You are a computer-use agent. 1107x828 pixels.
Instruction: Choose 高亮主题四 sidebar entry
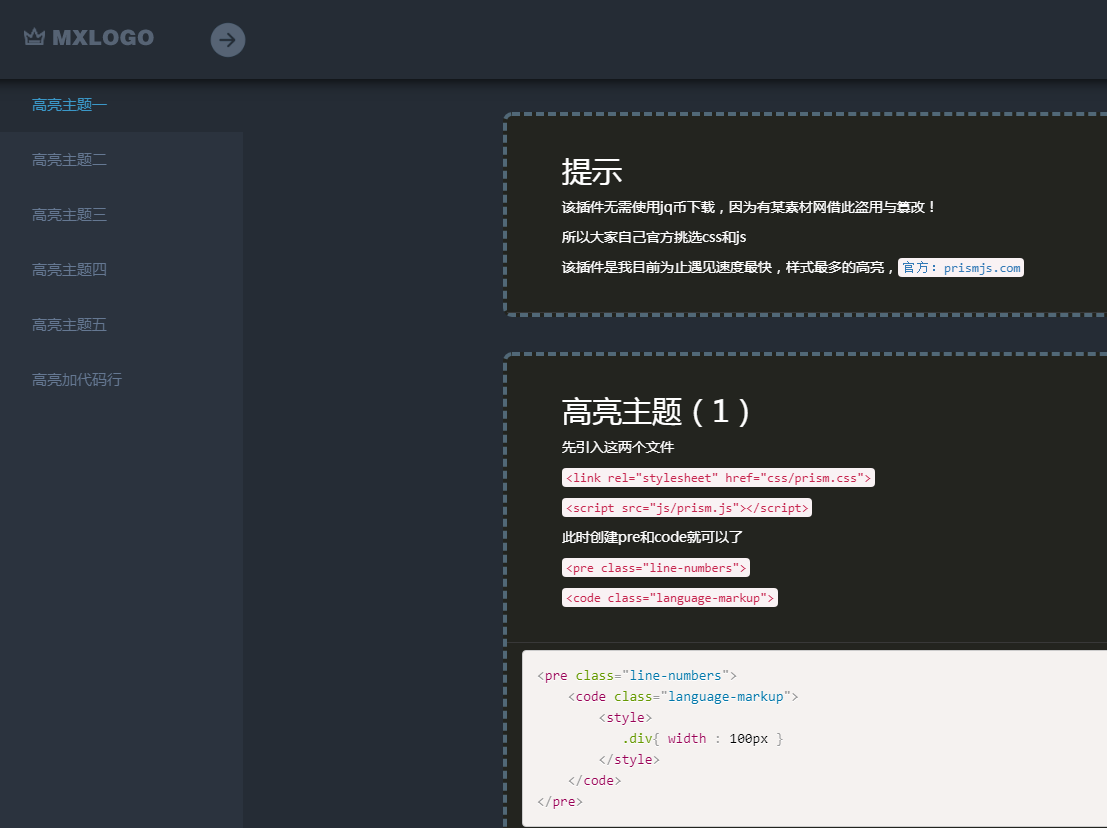[x=69, y=270]
